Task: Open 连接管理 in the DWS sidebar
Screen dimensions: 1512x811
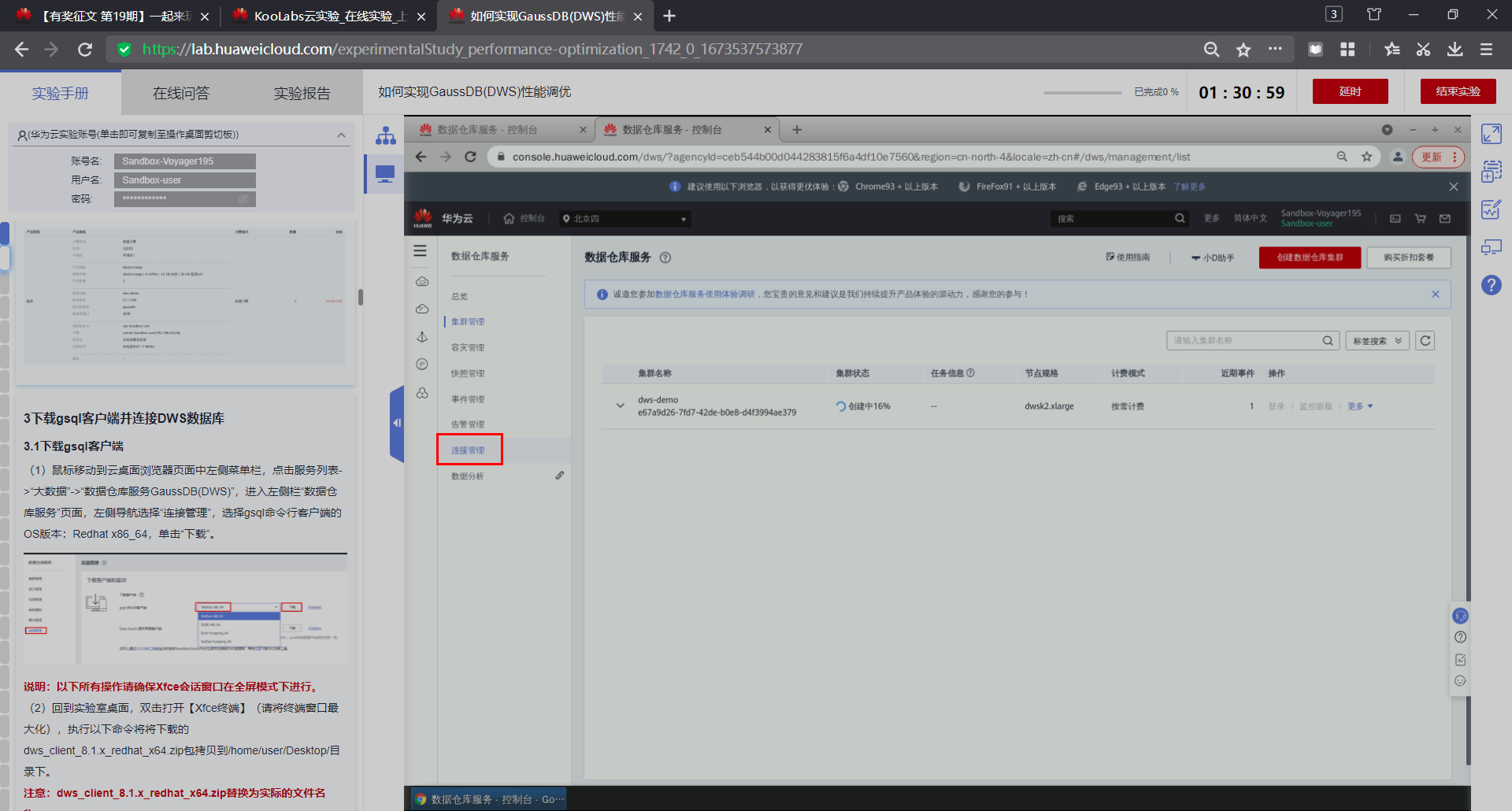Action: pyautogui.click(x=468, y=450)
